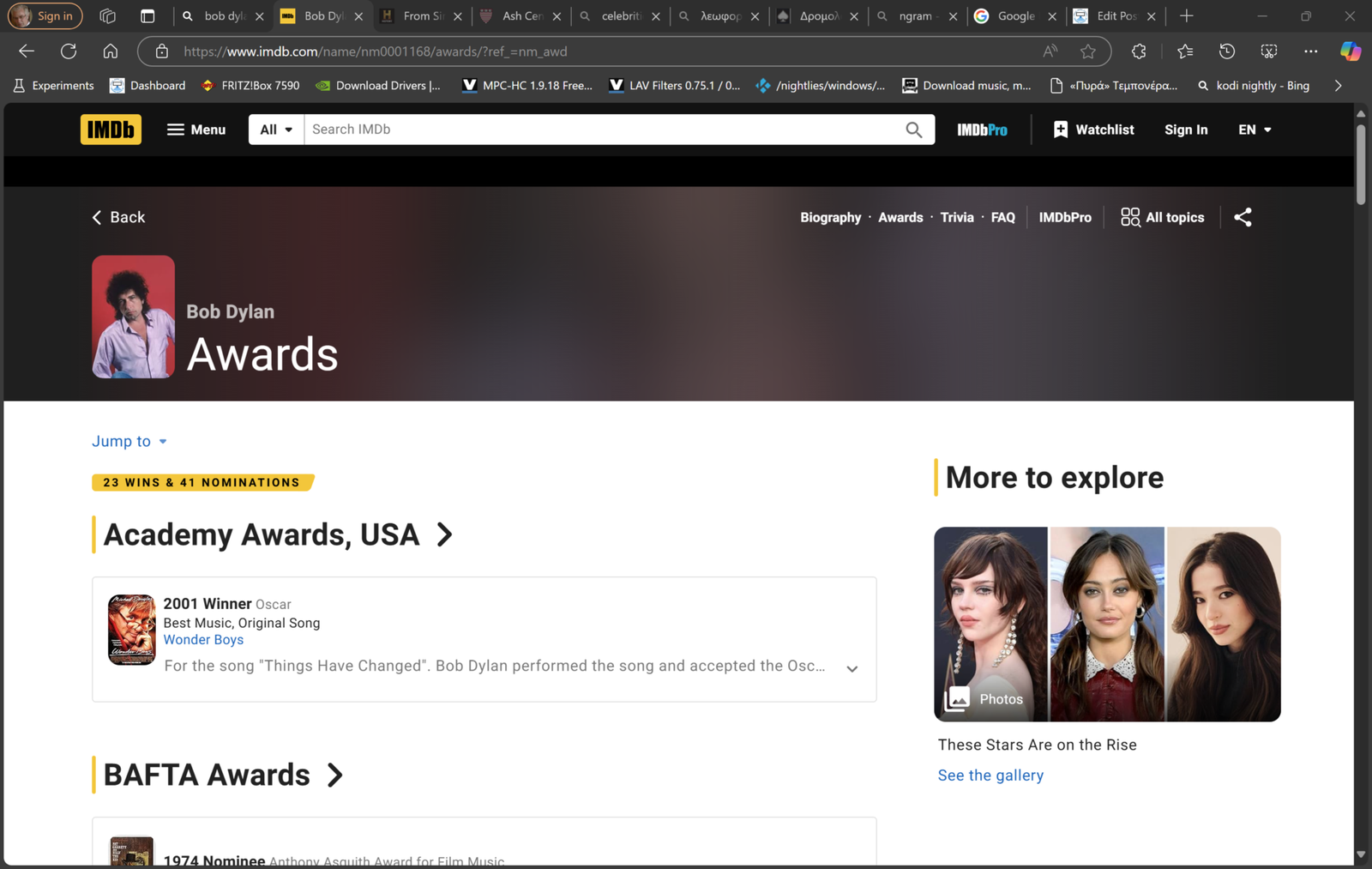
Task: Open the Watchlist
Action: tap(1093, 130)
